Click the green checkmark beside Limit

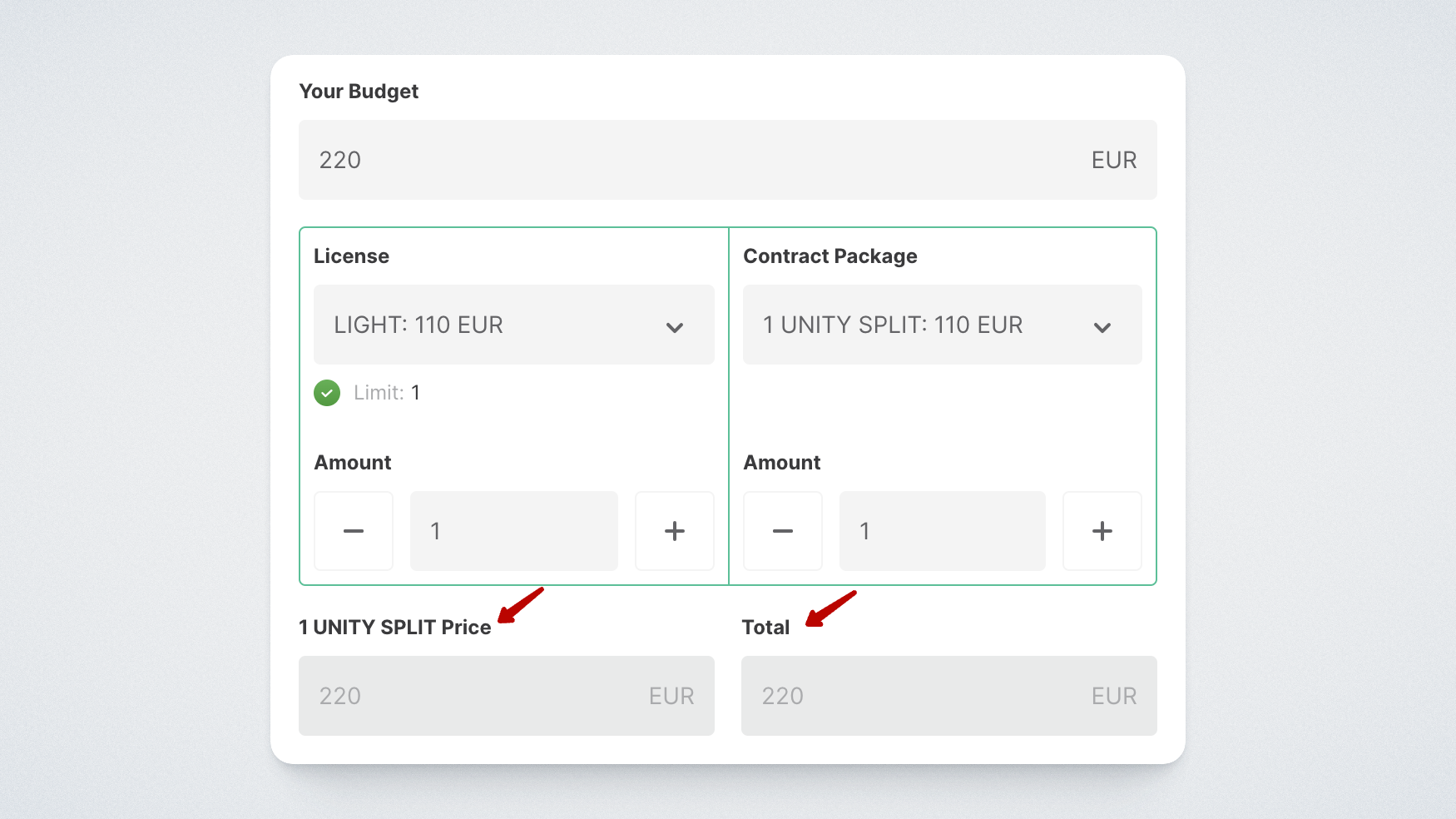pos(327,393)
